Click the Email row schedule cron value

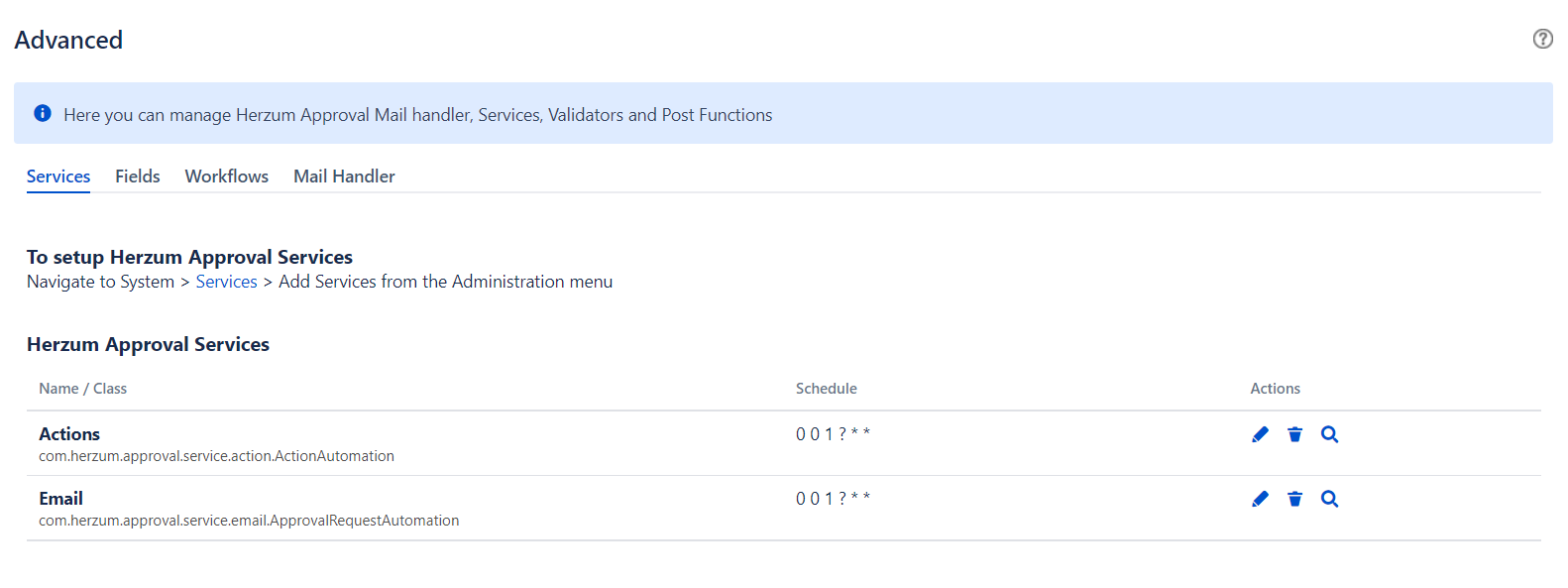click(x=833, y=499)
